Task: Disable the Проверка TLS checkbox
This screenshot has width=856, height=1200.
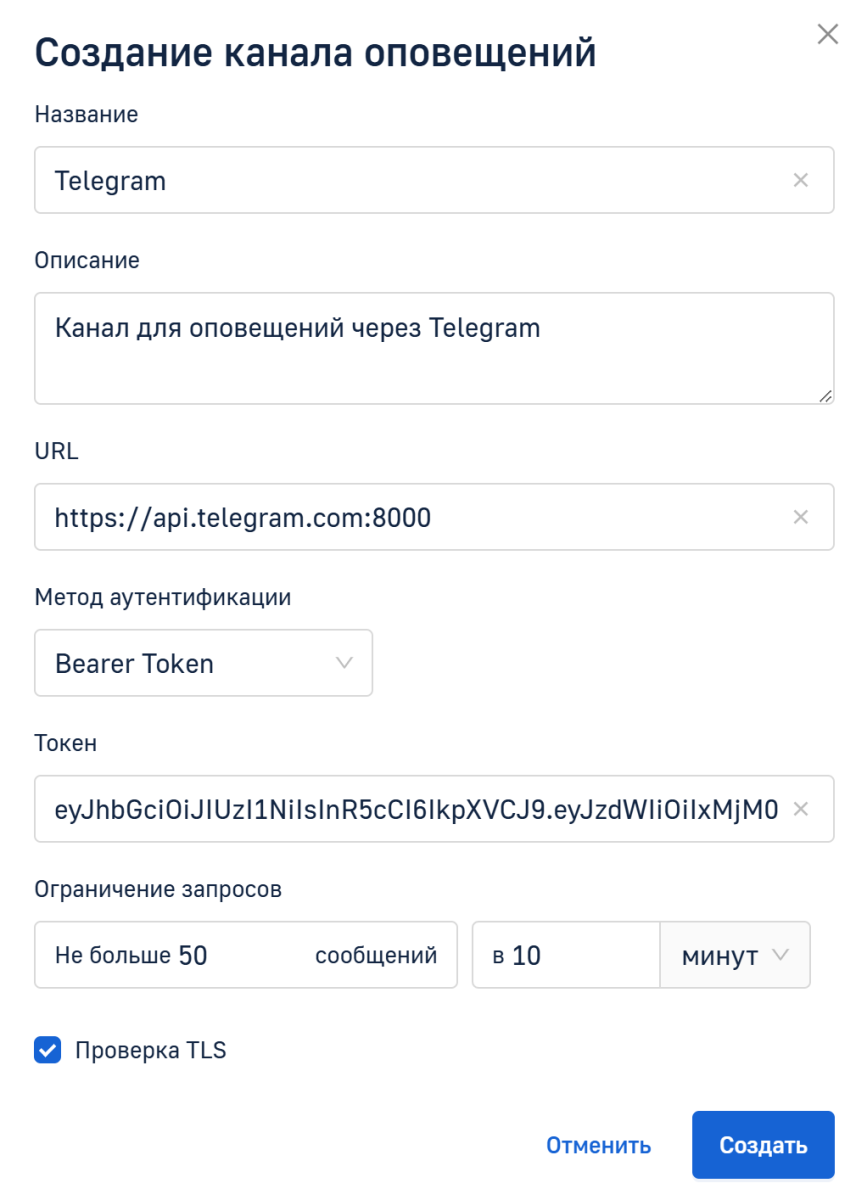Action: coord(47,1051)
